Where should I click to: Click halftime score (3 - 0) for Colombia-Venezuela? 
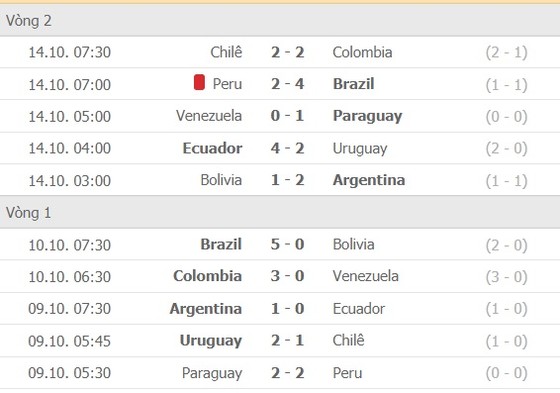[506, 277]
